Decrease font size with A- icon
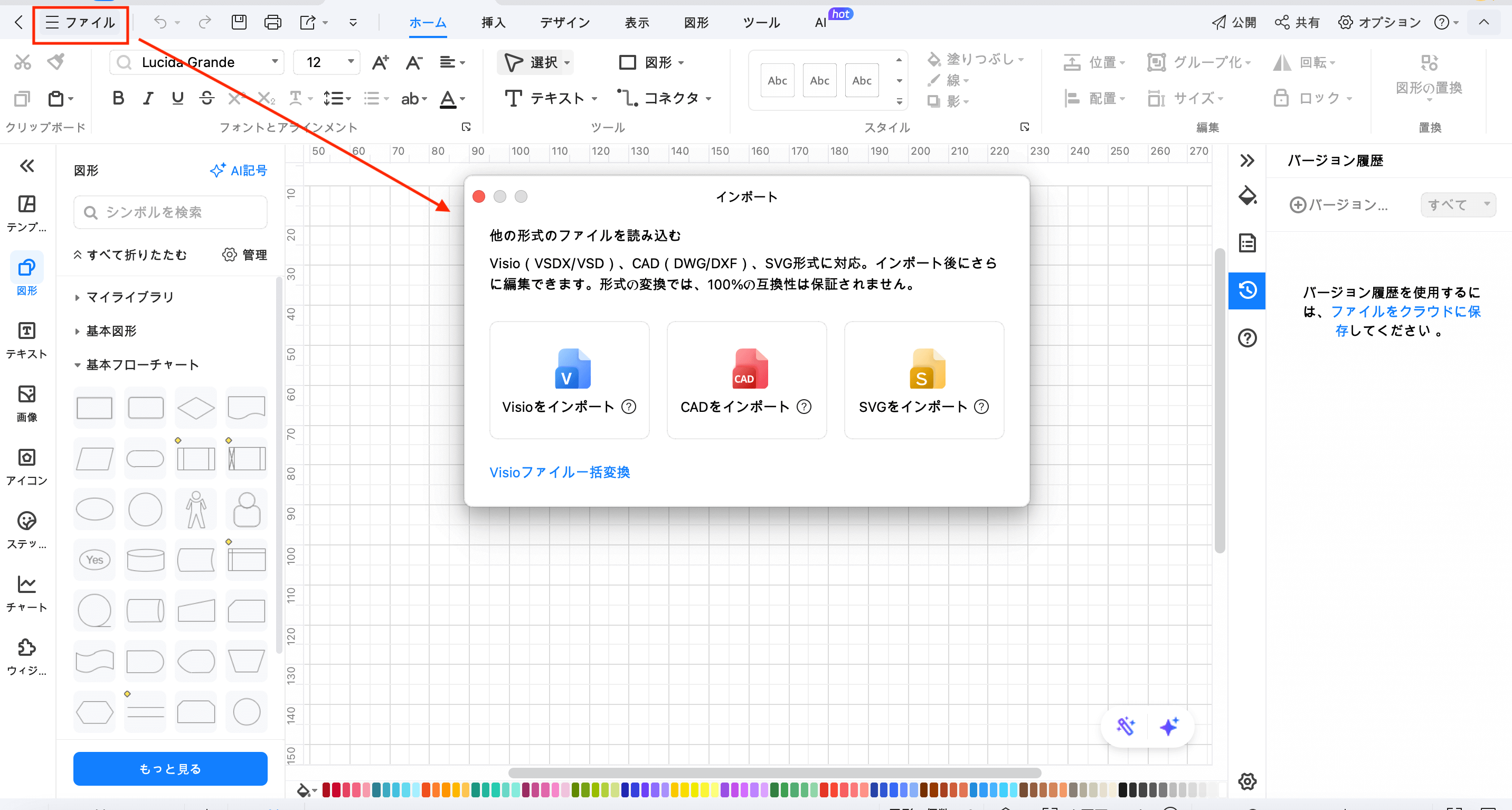This screenshot has height=810, width=1512. click(x=414, y=62)
